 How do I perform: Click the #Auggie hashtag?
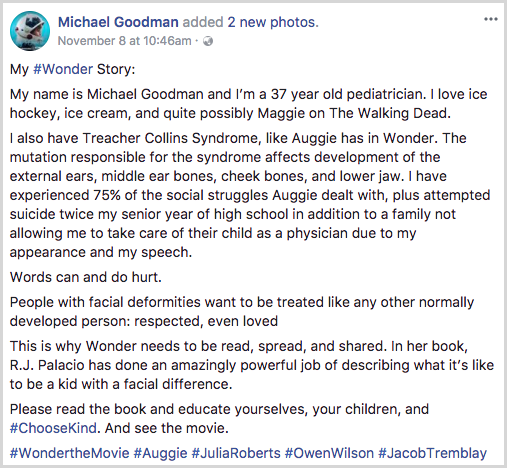pyautogui.click(x=160, y=453)
